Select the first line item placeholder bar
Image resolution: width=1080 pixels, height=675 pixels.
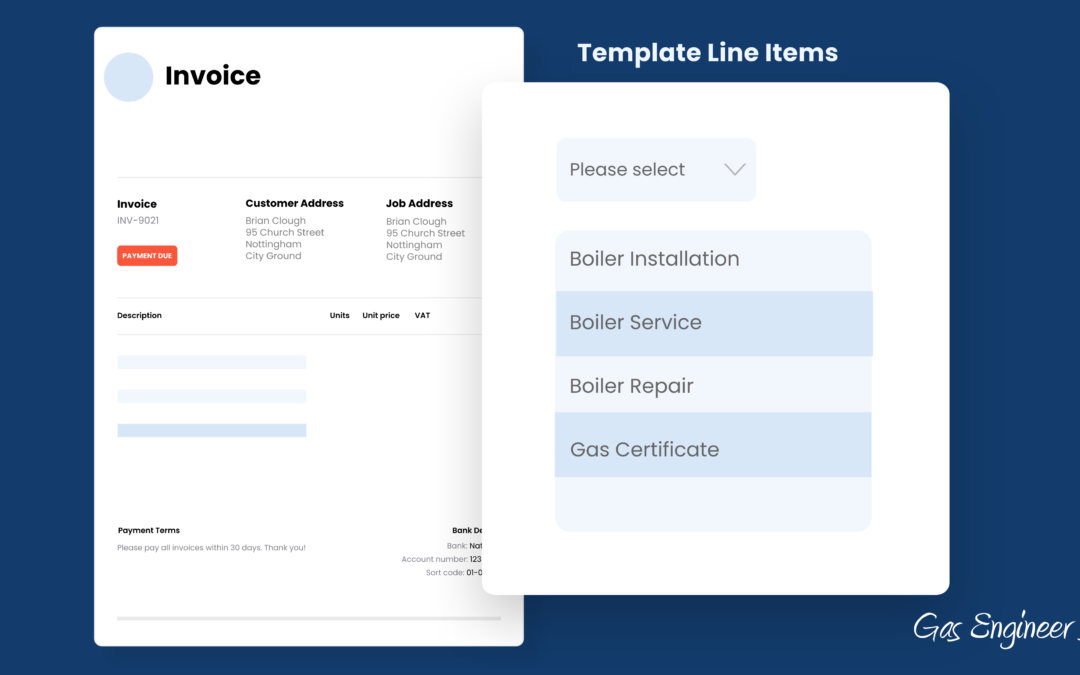(x=211, y=362)
